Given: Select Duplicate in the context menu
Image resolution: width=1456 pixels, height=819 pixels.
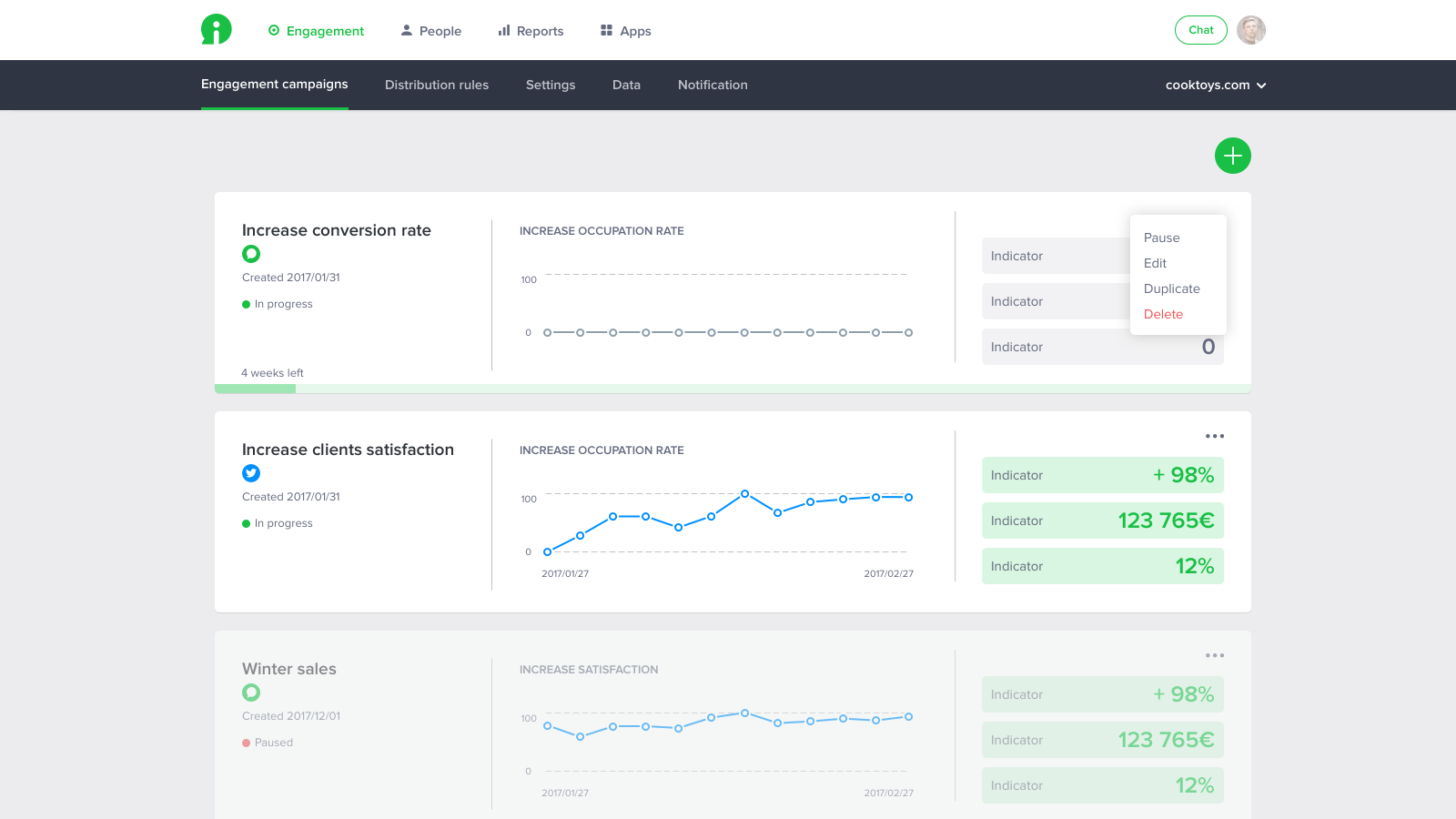Looking at the screenshot, I should coord(1172,288).
